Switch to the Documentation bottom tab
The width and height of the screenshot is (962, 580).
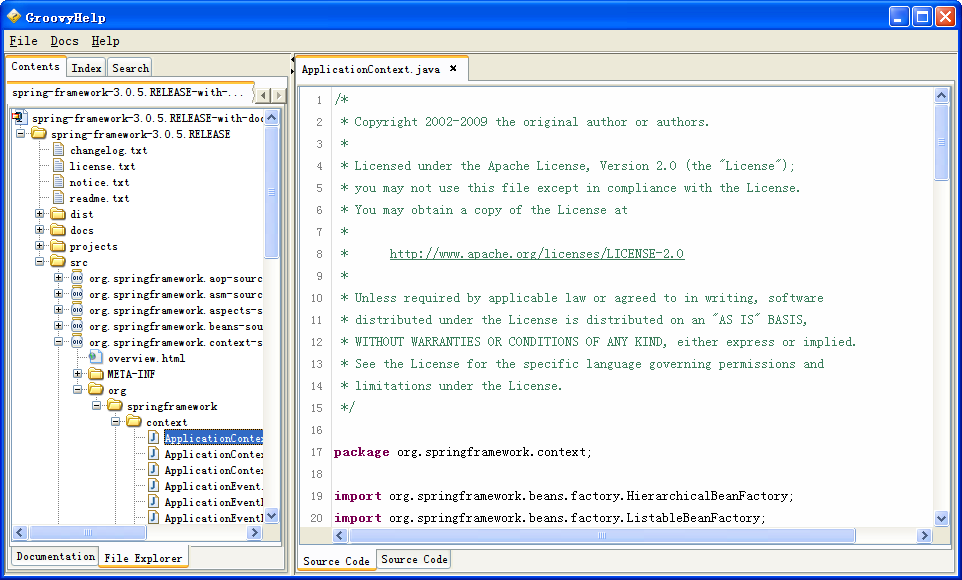pyautogui.click(x=55, y=557)
